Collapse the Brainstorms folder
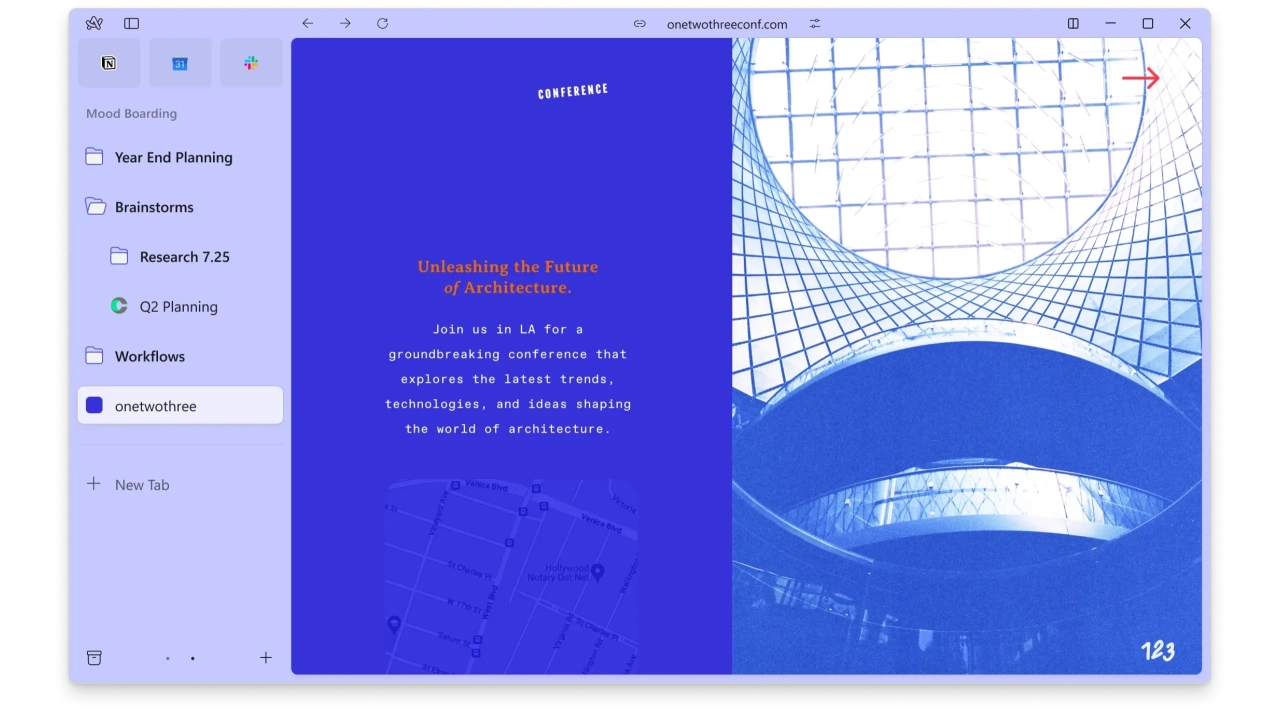 pyautogui.click(x=154, y=207)
